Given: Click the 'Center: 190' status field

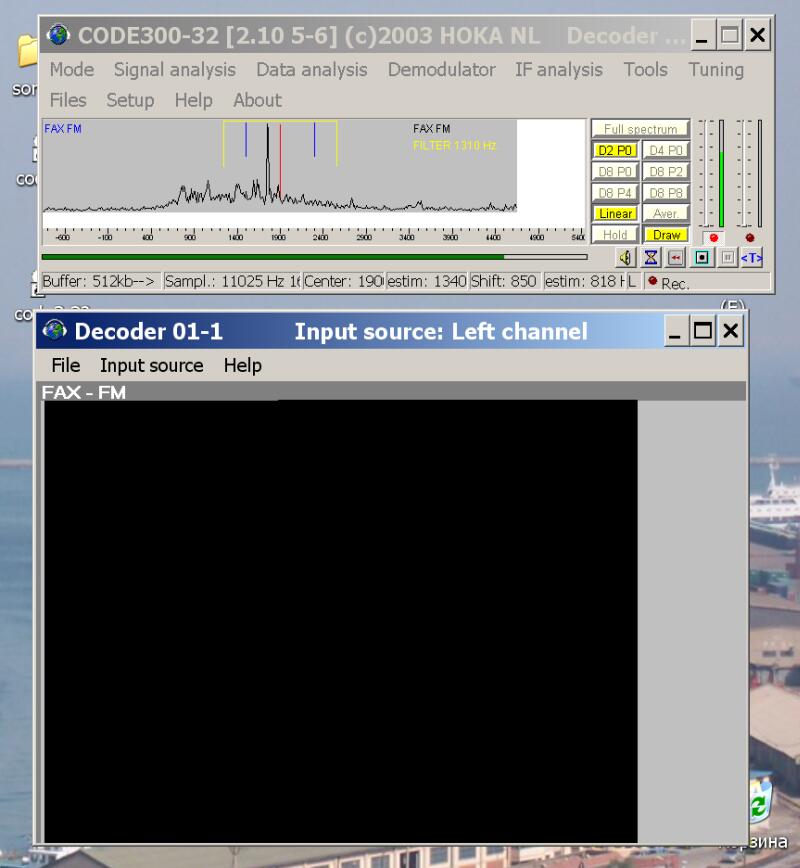Looking at the screenshot, I should (343, 281).
